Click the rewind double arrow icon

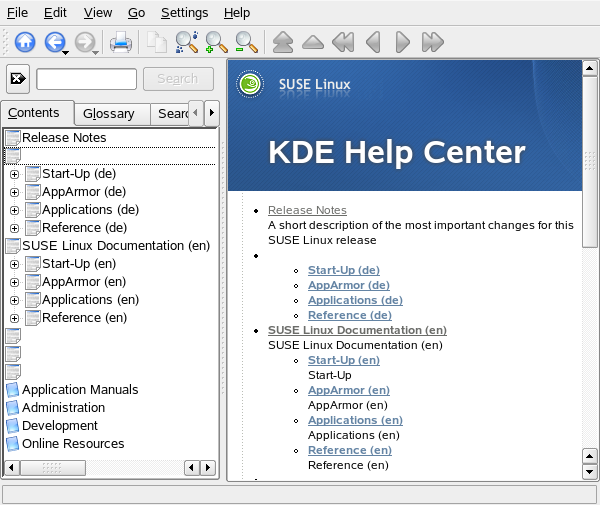(342, 42)
